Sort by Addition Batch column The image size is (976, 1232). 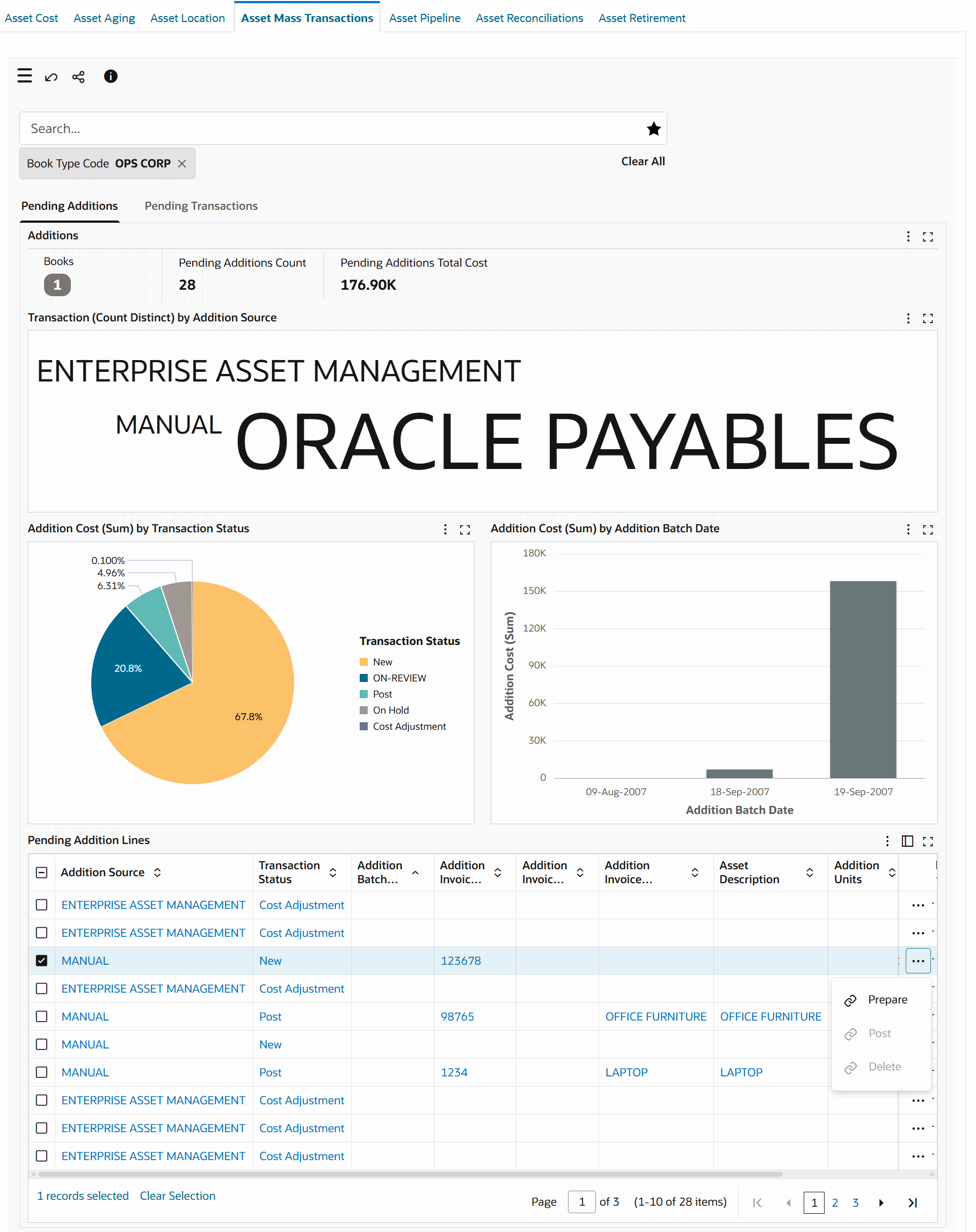click(x=416, y=872)
